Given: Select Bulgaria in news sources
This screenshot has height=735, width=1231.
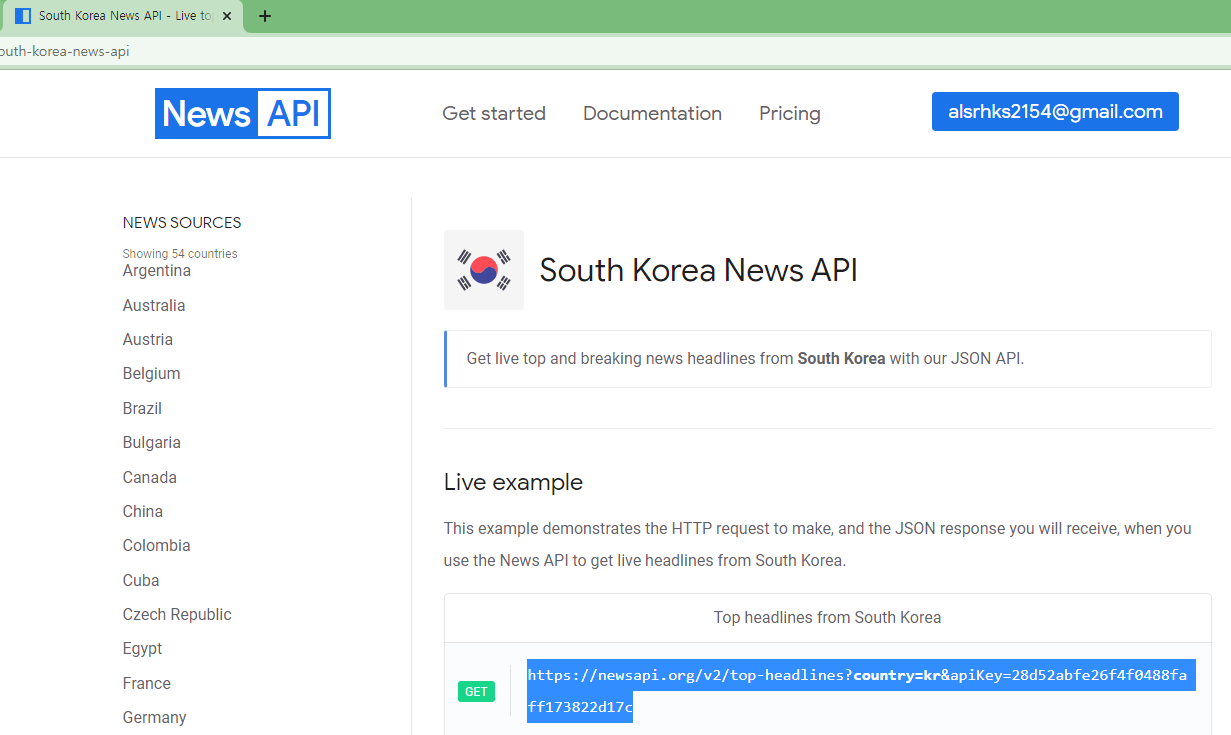Looking at the screenshot, I should (152, 442).
